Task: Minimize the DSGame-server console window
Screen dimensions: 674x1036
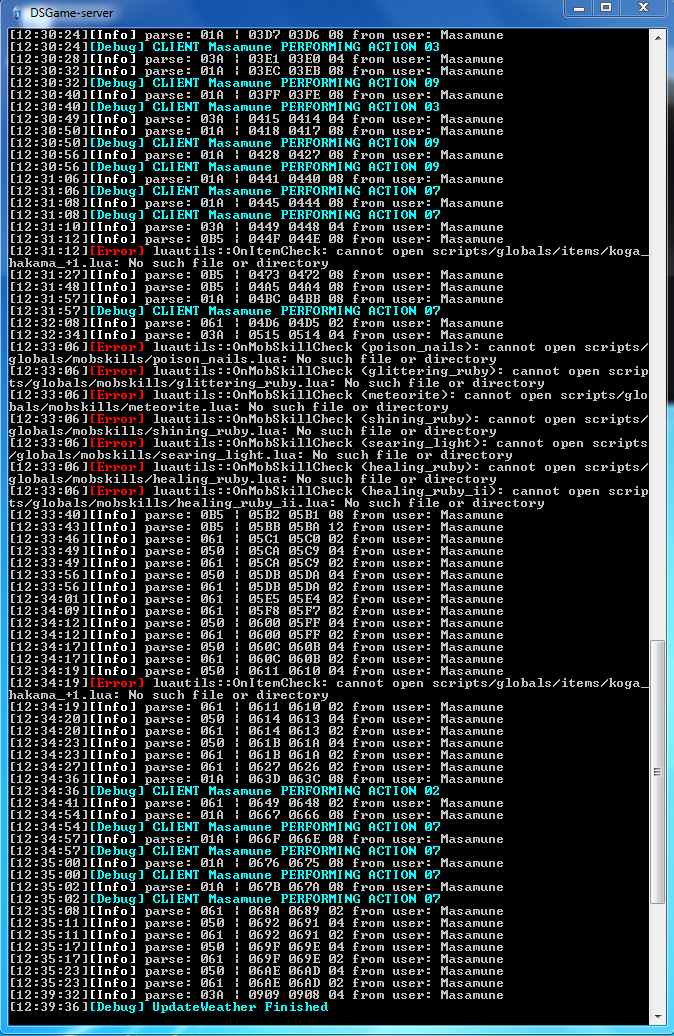Action: (x=579, y=8)
